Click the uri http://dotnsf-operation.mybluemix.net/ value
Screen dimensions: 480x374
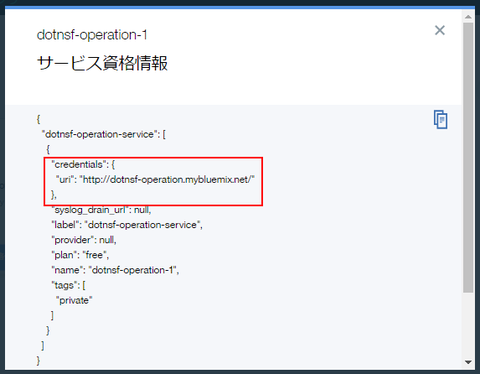pyautogui.click(x=167, y=180)
